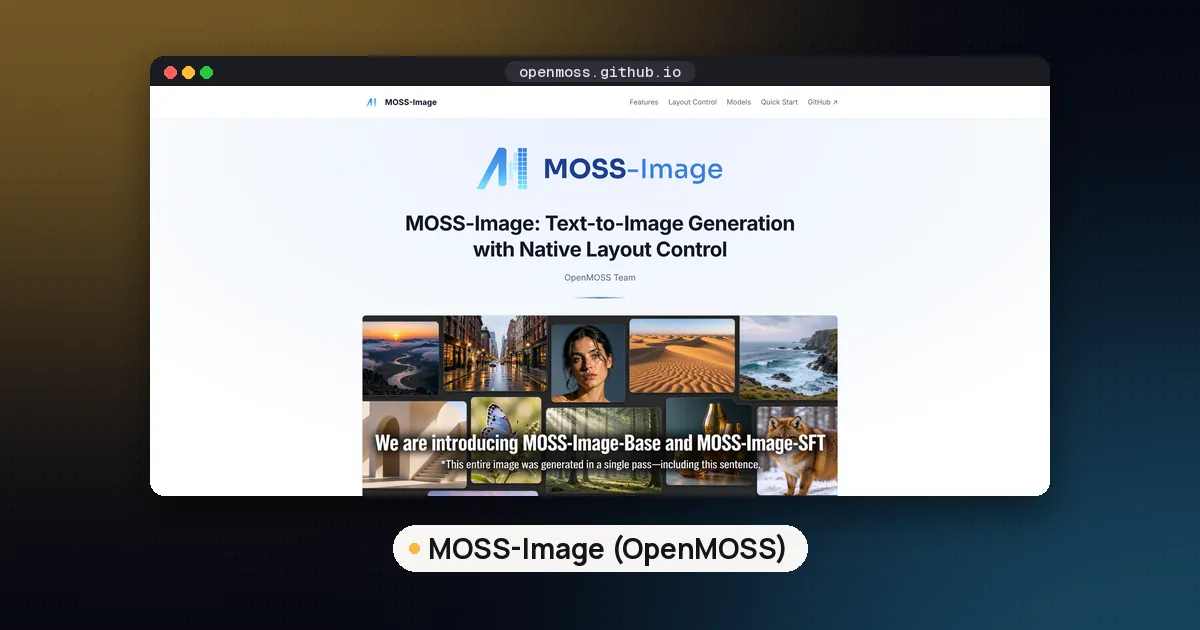Open the arched staircase architecture thumbnail
Viewport: 1200px width, 630px height.
(x=415, y=443)
